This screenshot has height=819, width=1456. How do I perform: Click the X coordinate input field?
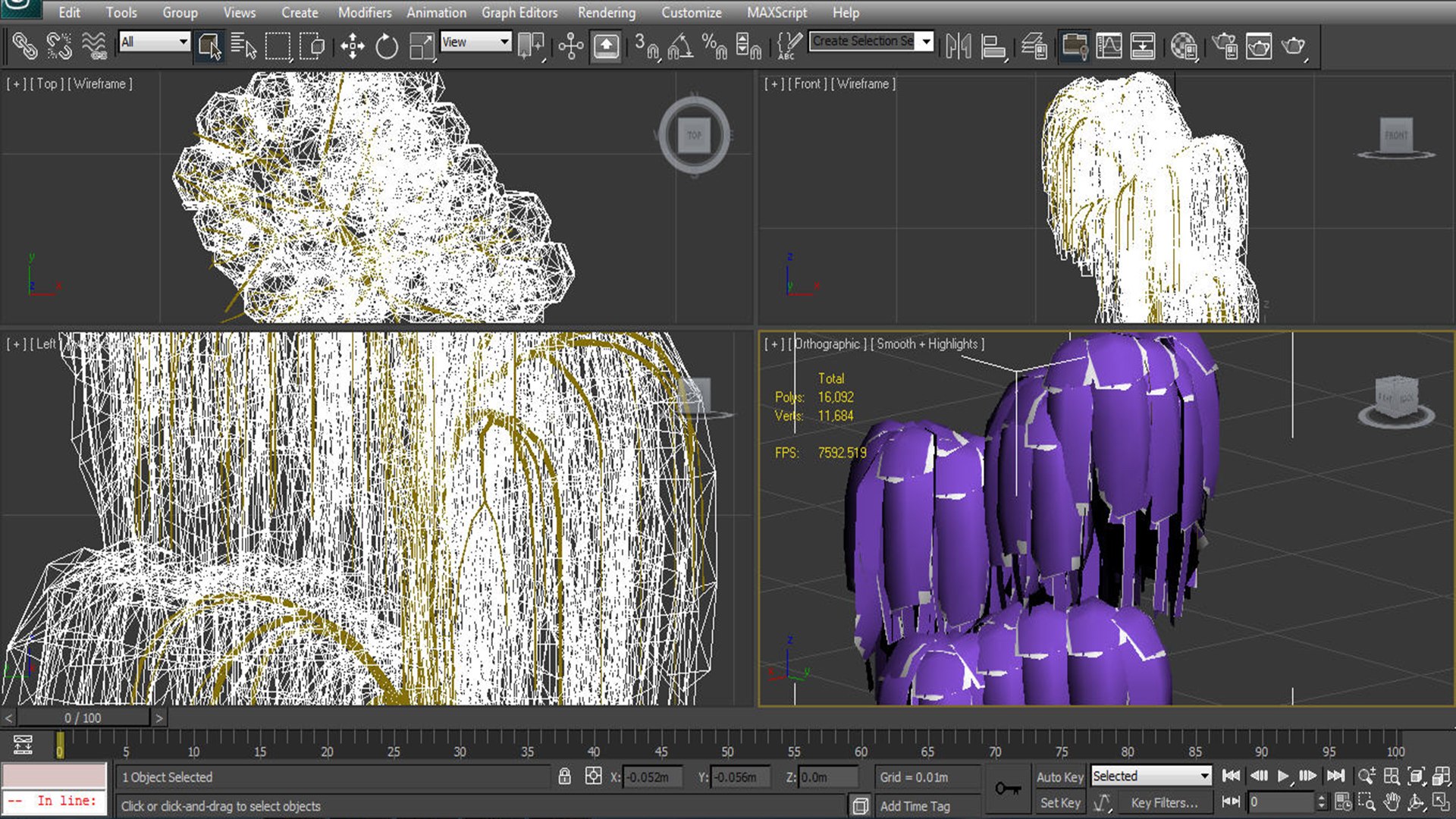(x=651, y=777)
